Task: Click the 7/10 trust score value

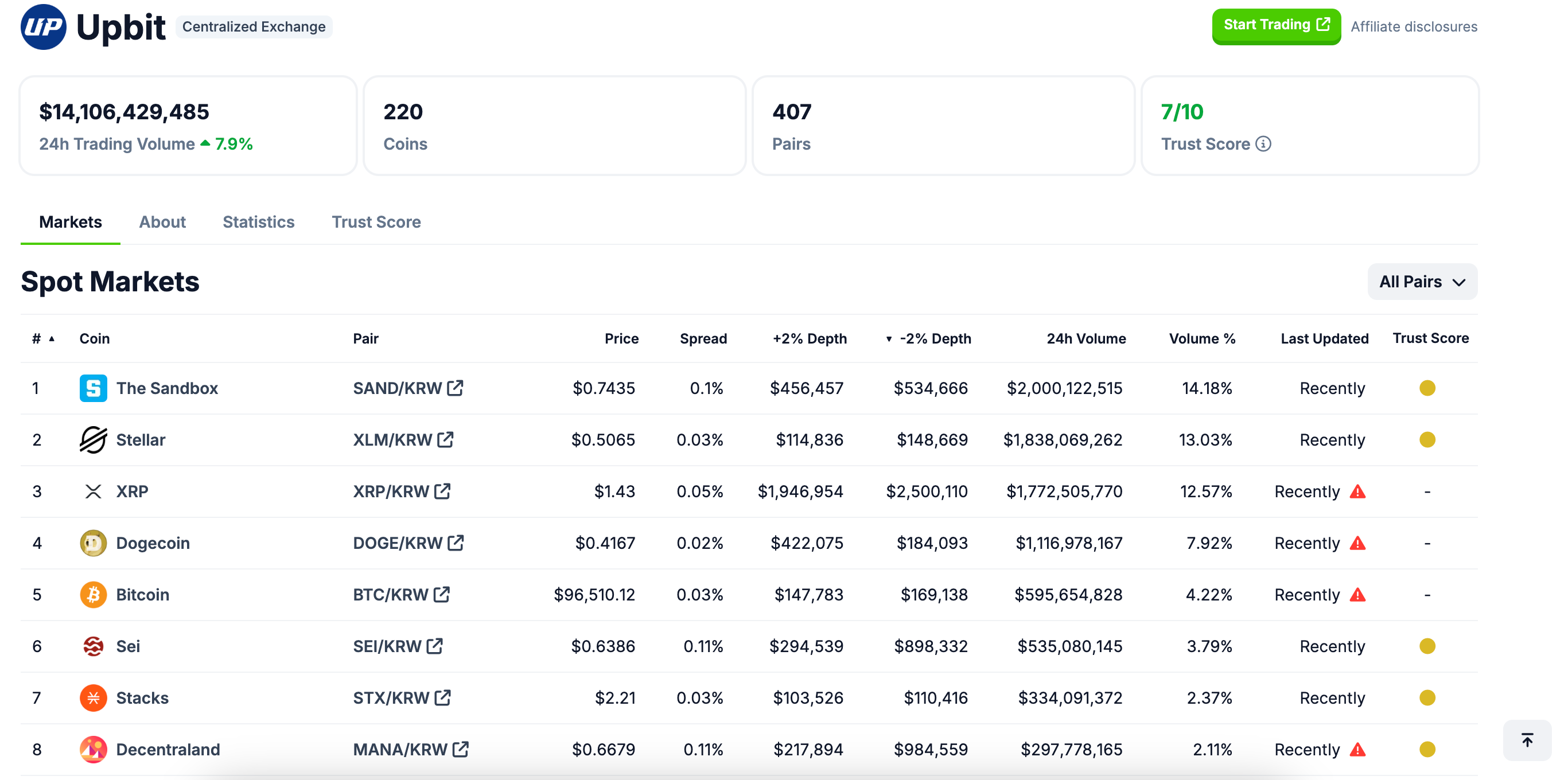Action: pyautogui.click(x=1182, y=112)
